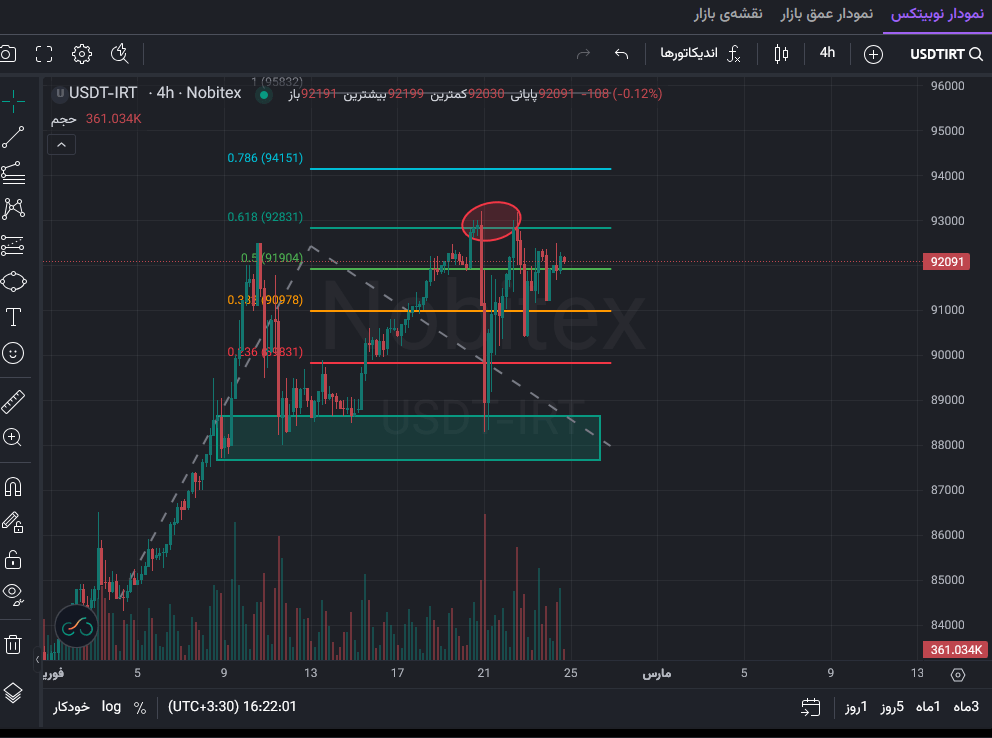The height and width of the screenshot is (738, 992).
Task: Select the 0.786 (94151) Fibonacci label
Action: (265, 157)
